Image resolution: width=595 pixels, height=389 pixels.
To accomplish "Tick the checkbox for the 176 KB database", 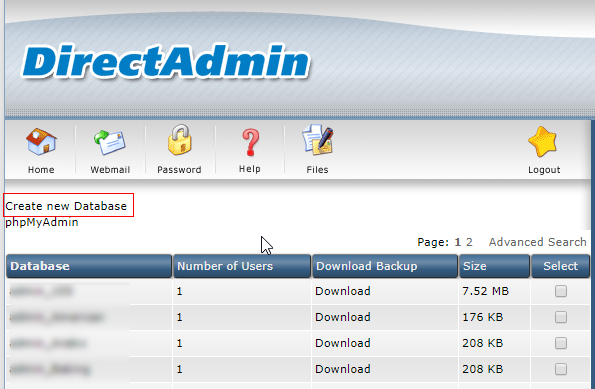I will [x=561, y=317].
